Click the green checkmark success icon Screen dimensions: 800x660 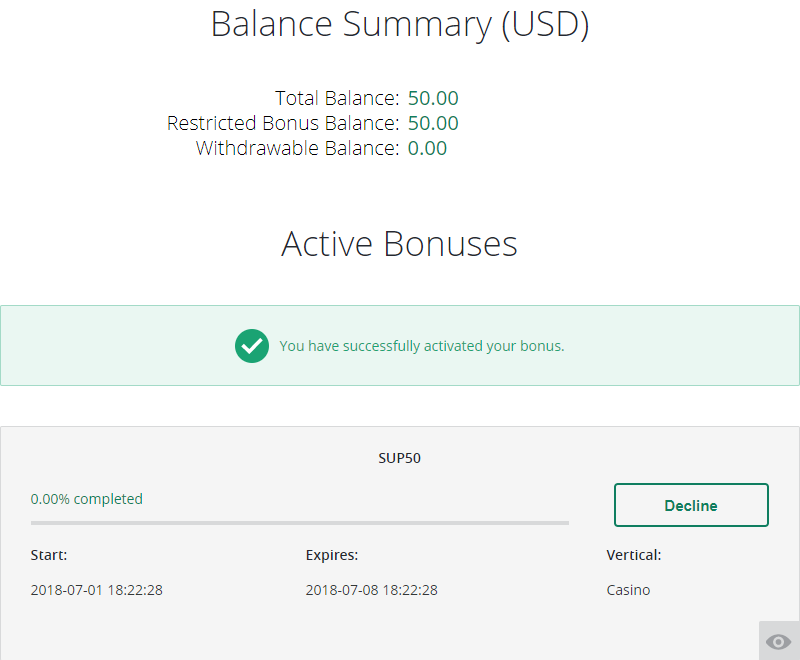[x=252, y=346]
